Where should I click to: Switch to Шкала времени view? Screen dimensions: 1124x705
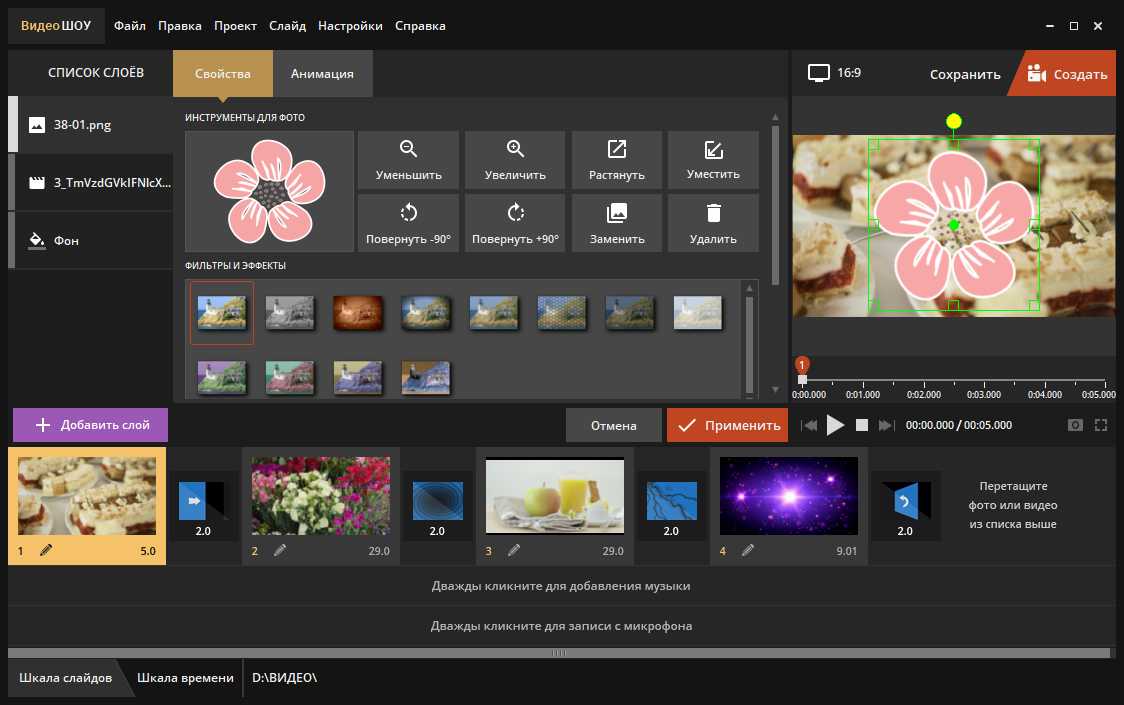click(x=186, y=678)
